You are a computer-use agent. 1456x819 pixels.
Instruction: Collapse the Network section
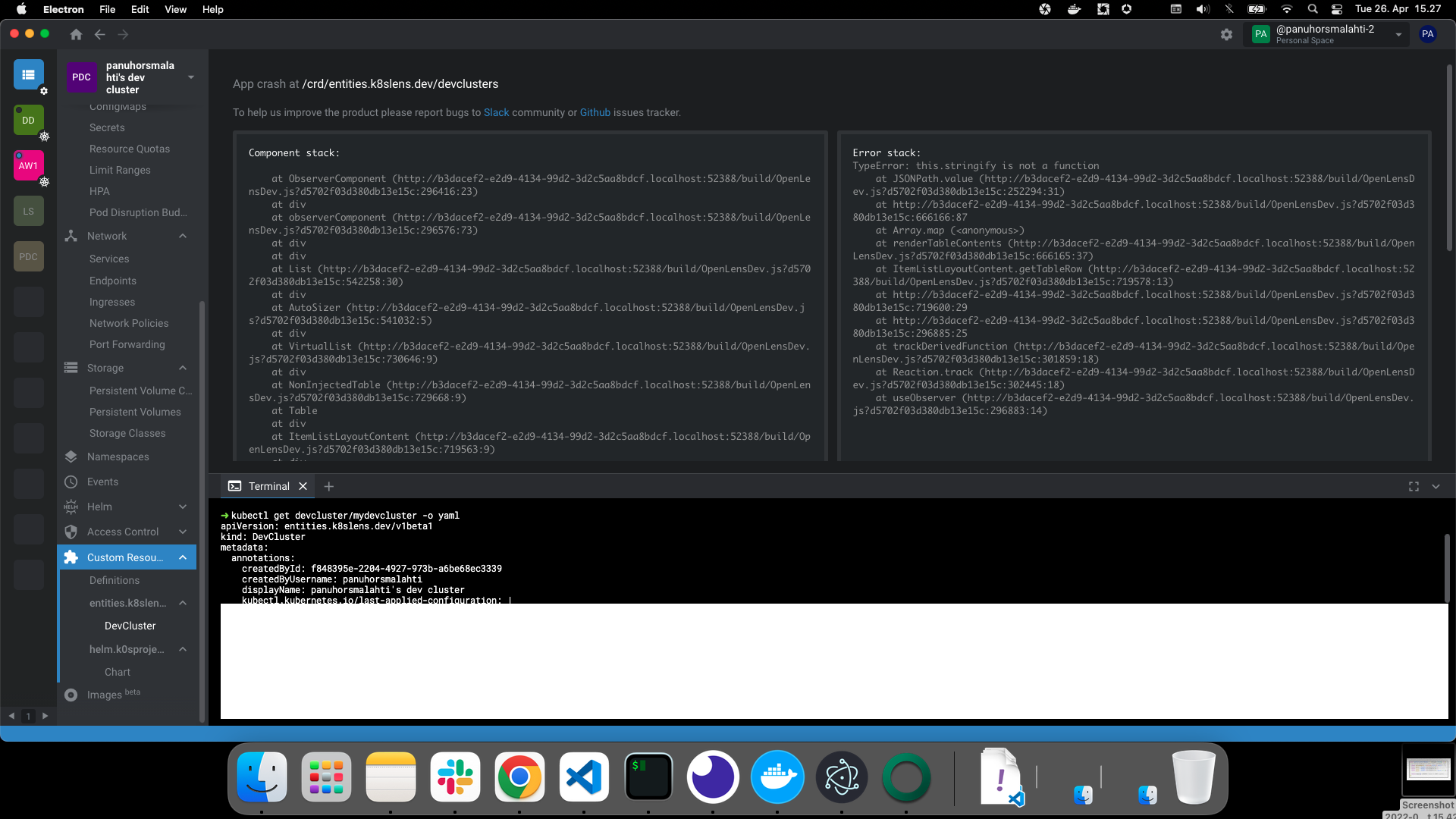pos(183,236)
